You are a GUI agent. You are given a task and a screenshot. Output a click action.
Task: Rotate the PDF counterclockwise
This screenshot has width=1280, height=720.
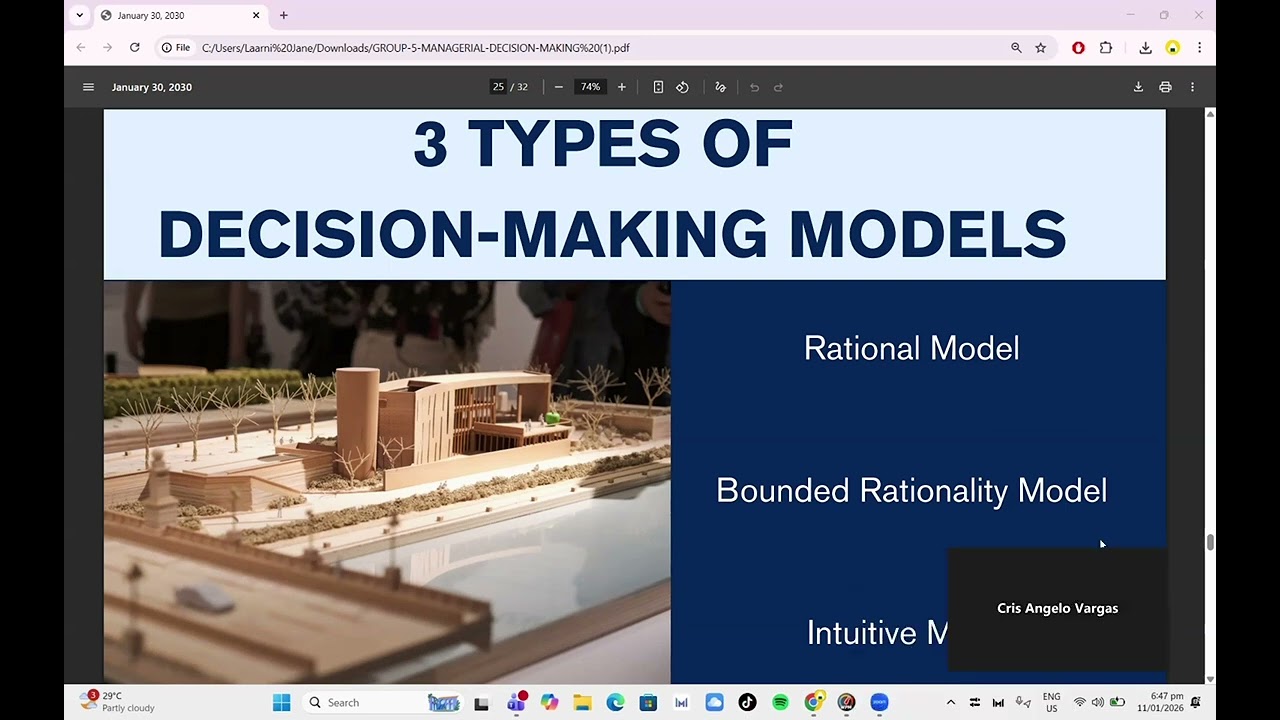(682, 87)
